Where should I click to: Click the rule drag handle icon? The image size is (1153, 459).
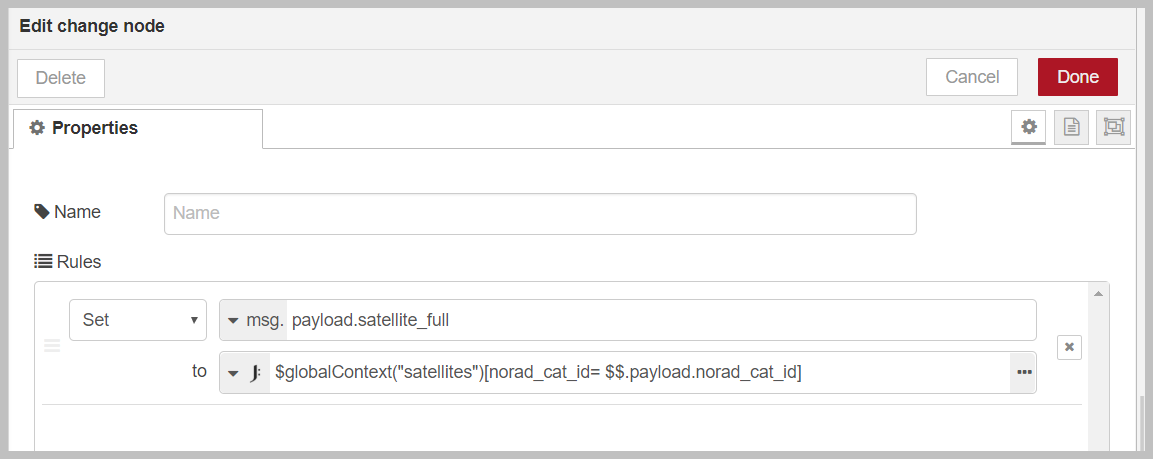coord(52,346)
